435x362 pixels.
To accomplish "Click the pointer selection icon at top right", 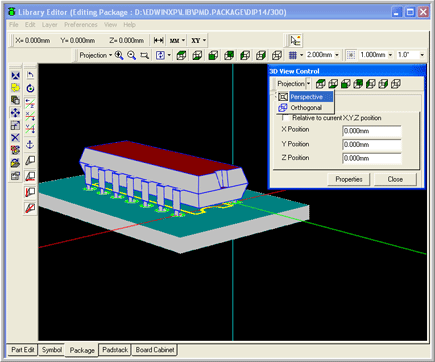I will 295,41.
